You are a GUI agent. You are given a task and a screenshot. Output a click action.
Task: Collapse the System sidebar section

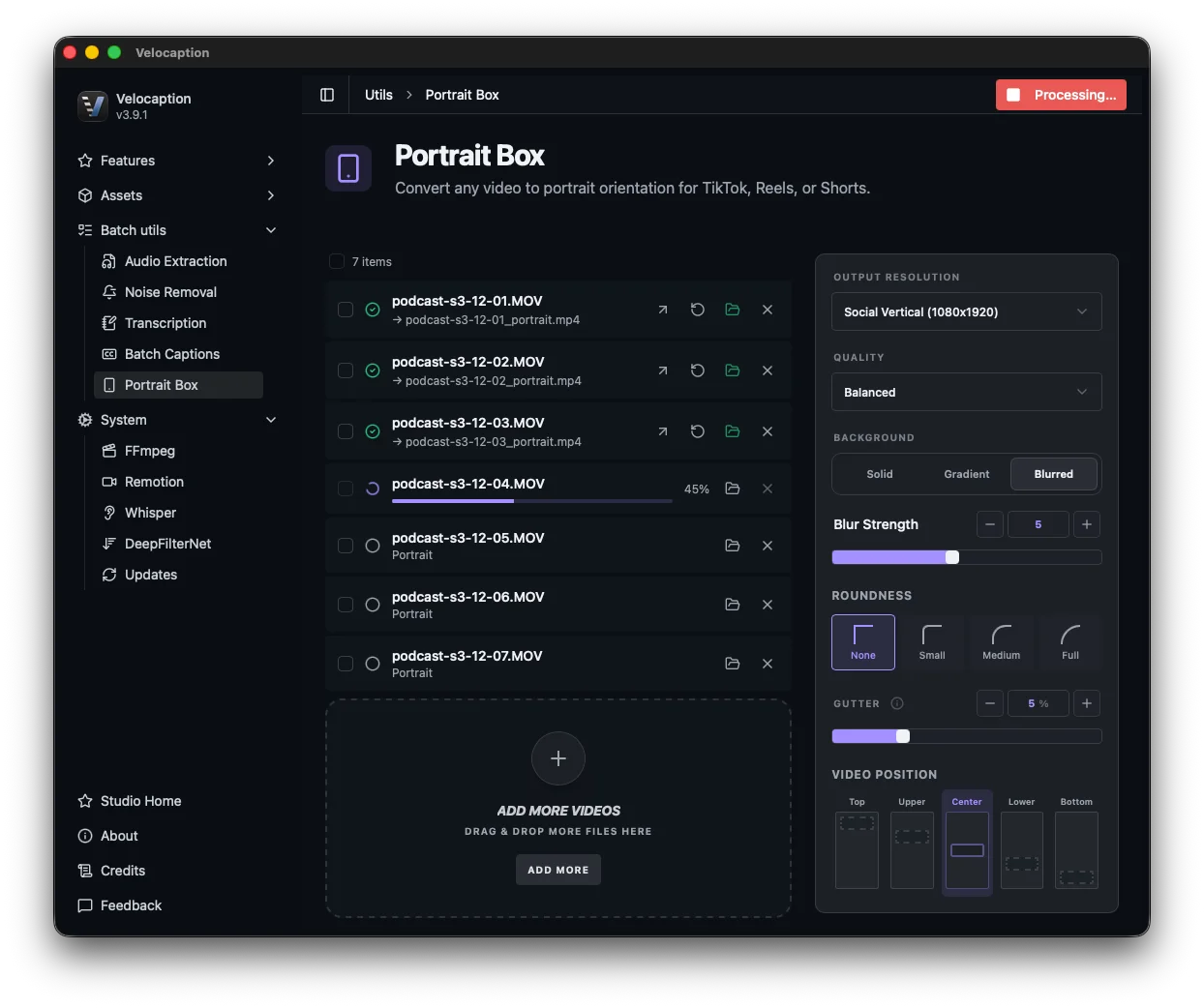177,420
